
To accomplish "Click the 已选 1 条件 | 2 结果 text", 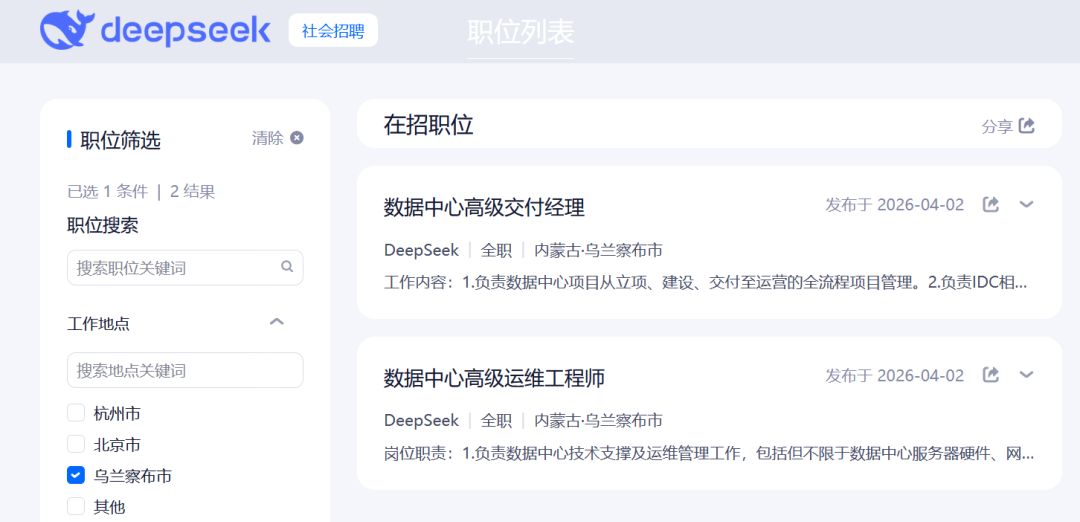I will click(141, 191).
